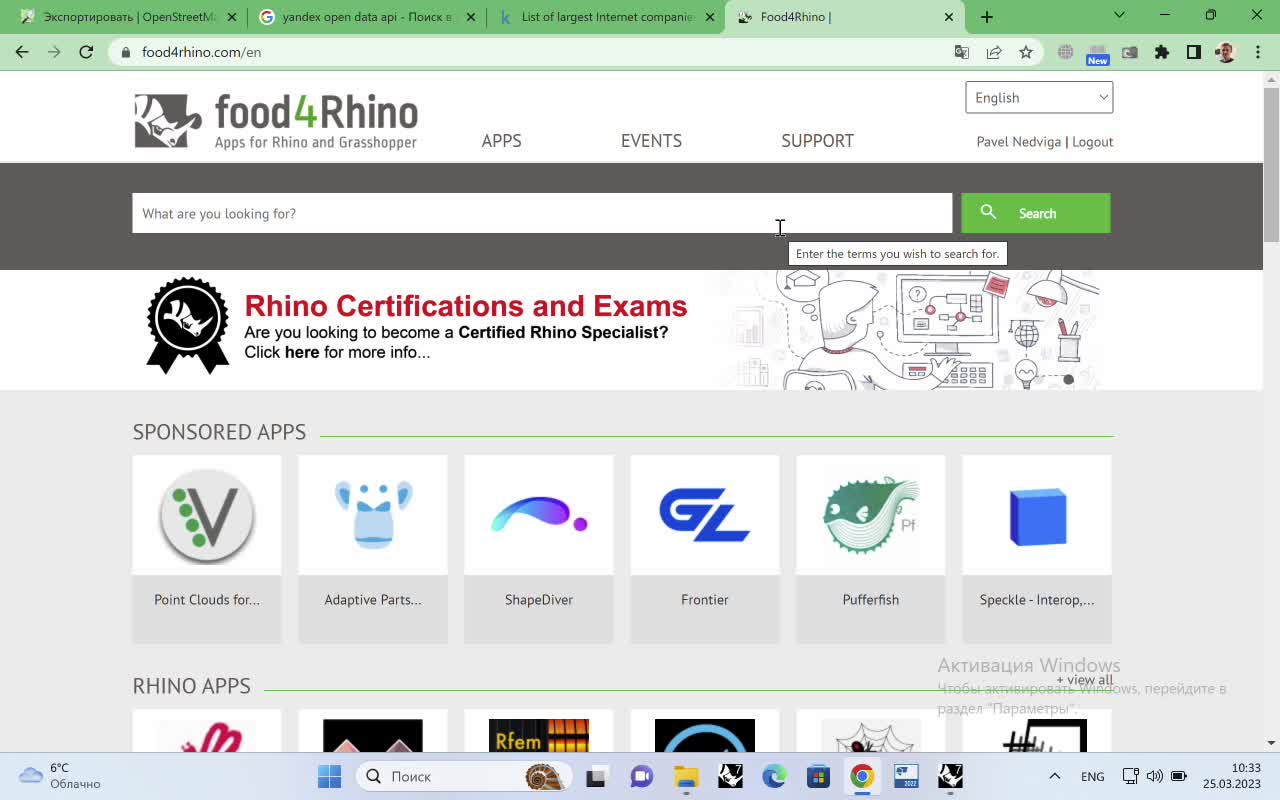Show hidden system tray icons
The width and height of the screenshot is (1280, 800).
1054,776
